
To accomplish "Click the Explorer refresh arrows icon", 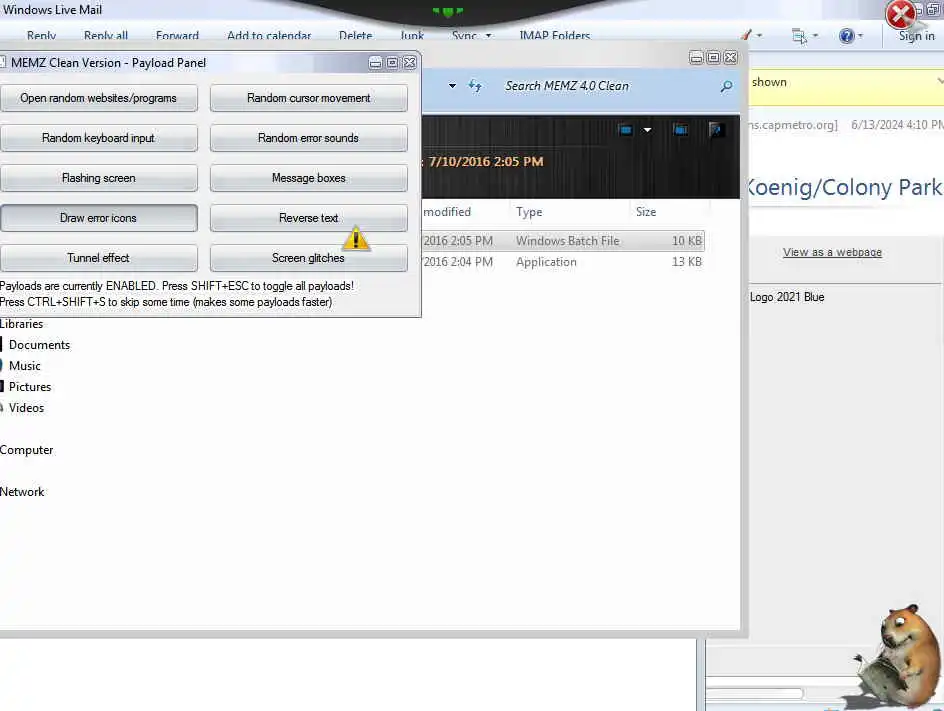I will point(474,86).
